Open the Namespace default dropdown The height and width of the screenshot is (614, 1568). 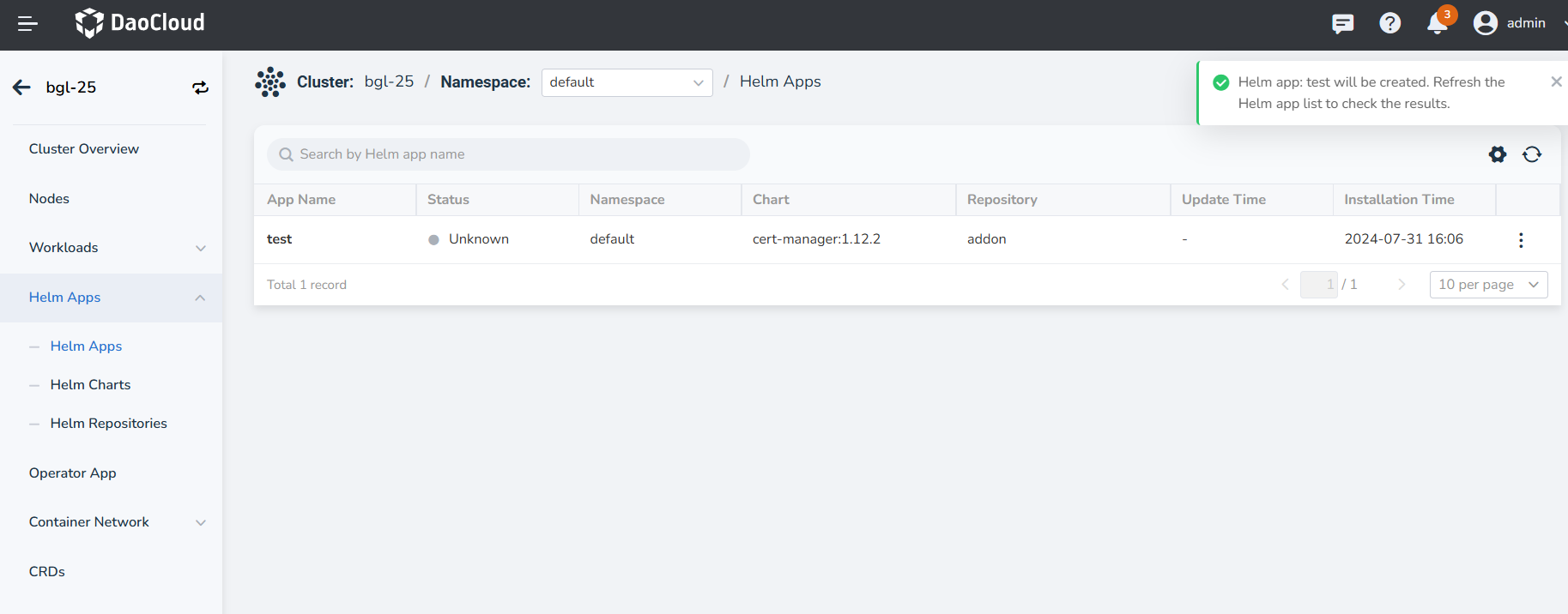coord(627,82)
